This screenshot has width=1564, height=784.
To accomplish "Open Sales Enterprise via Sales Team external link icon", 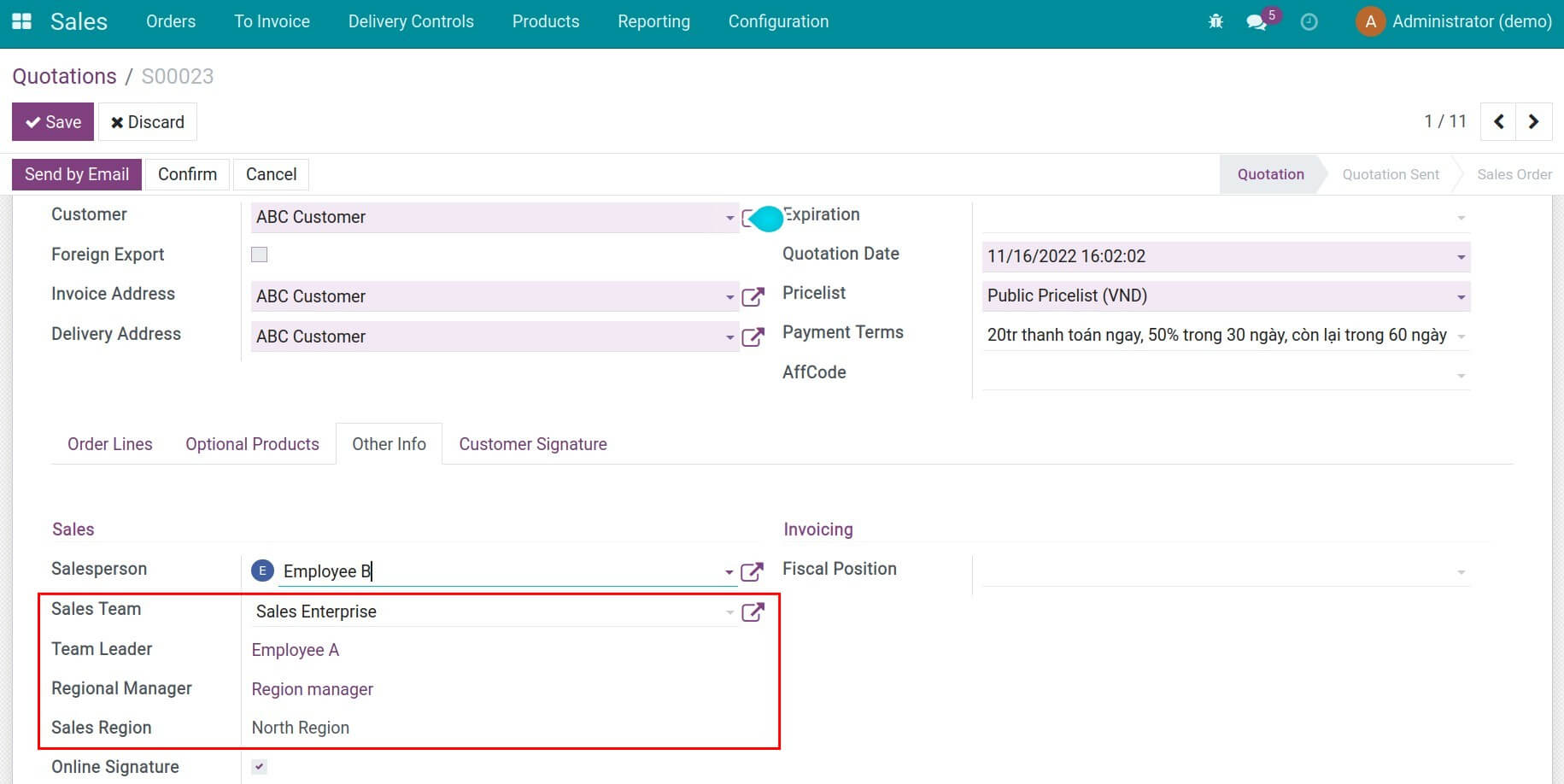I will coord(753,611).
